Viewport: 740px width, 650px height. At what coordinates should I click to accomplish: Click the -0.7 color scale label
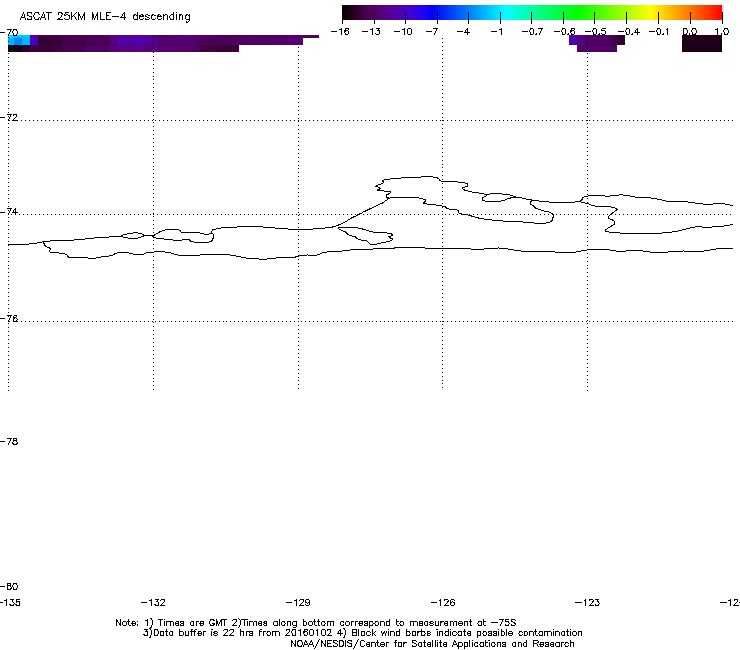(532, 32)
